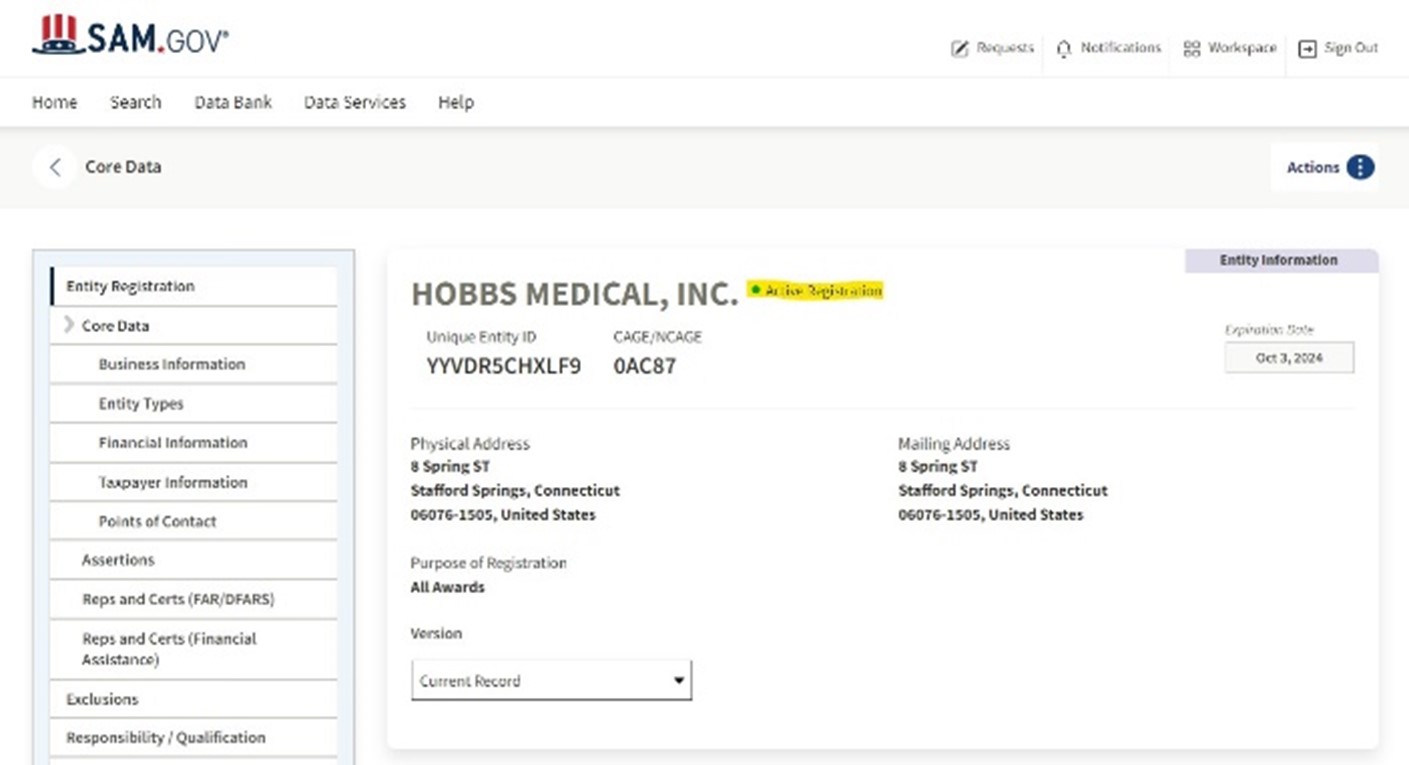Open the Help menu item
1409x765 pixels.
coord(456,102)
